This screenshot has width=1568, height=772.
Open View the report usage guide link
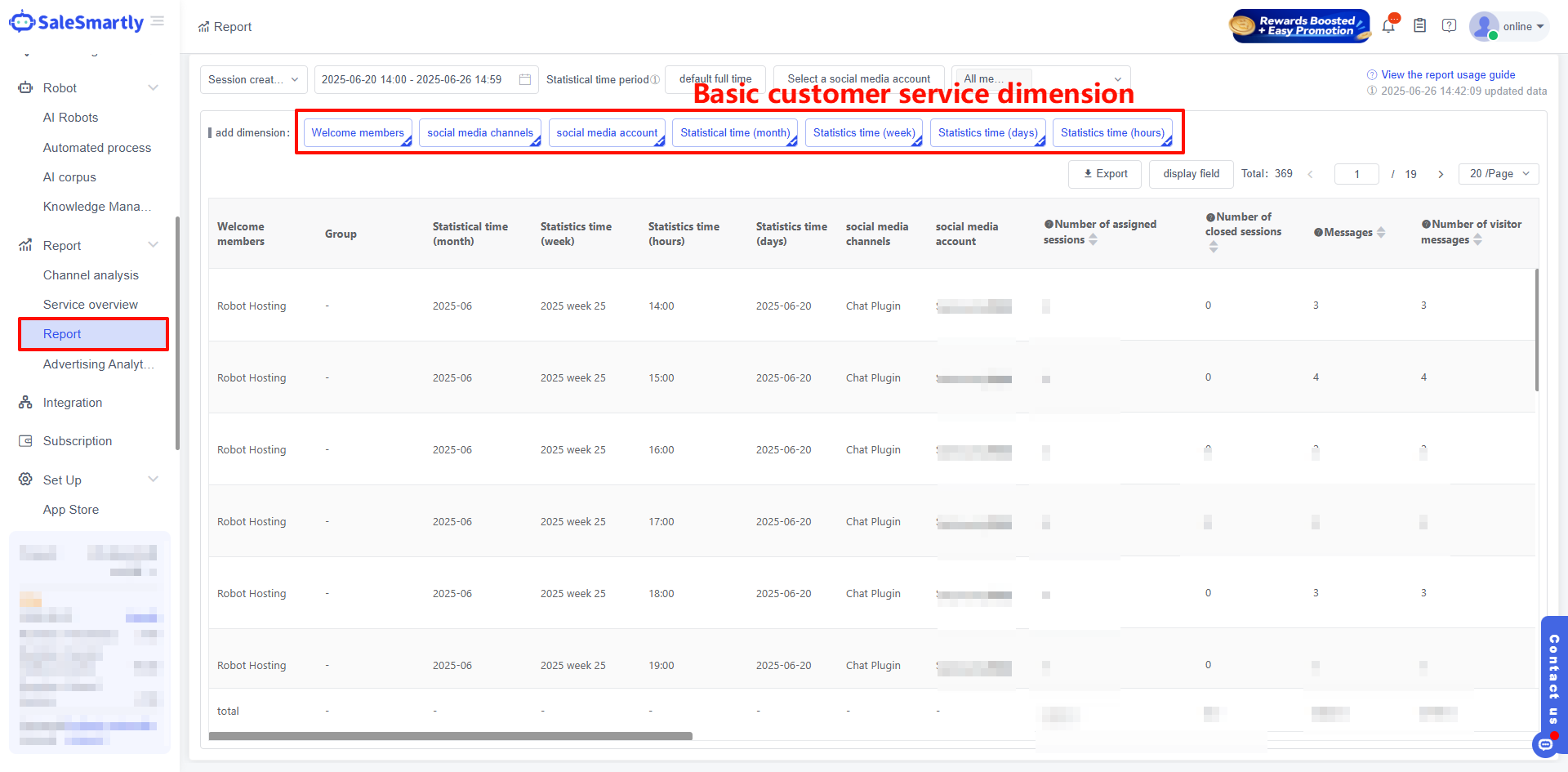point(1447,74)
